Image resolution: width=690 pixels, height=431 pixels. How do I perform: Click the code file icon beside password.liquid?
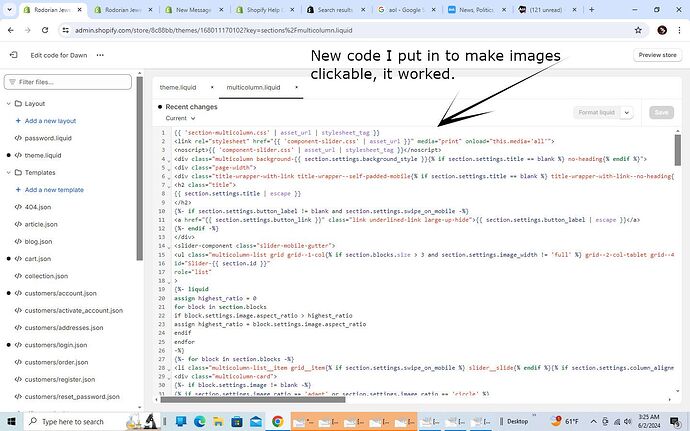point(18,138)
